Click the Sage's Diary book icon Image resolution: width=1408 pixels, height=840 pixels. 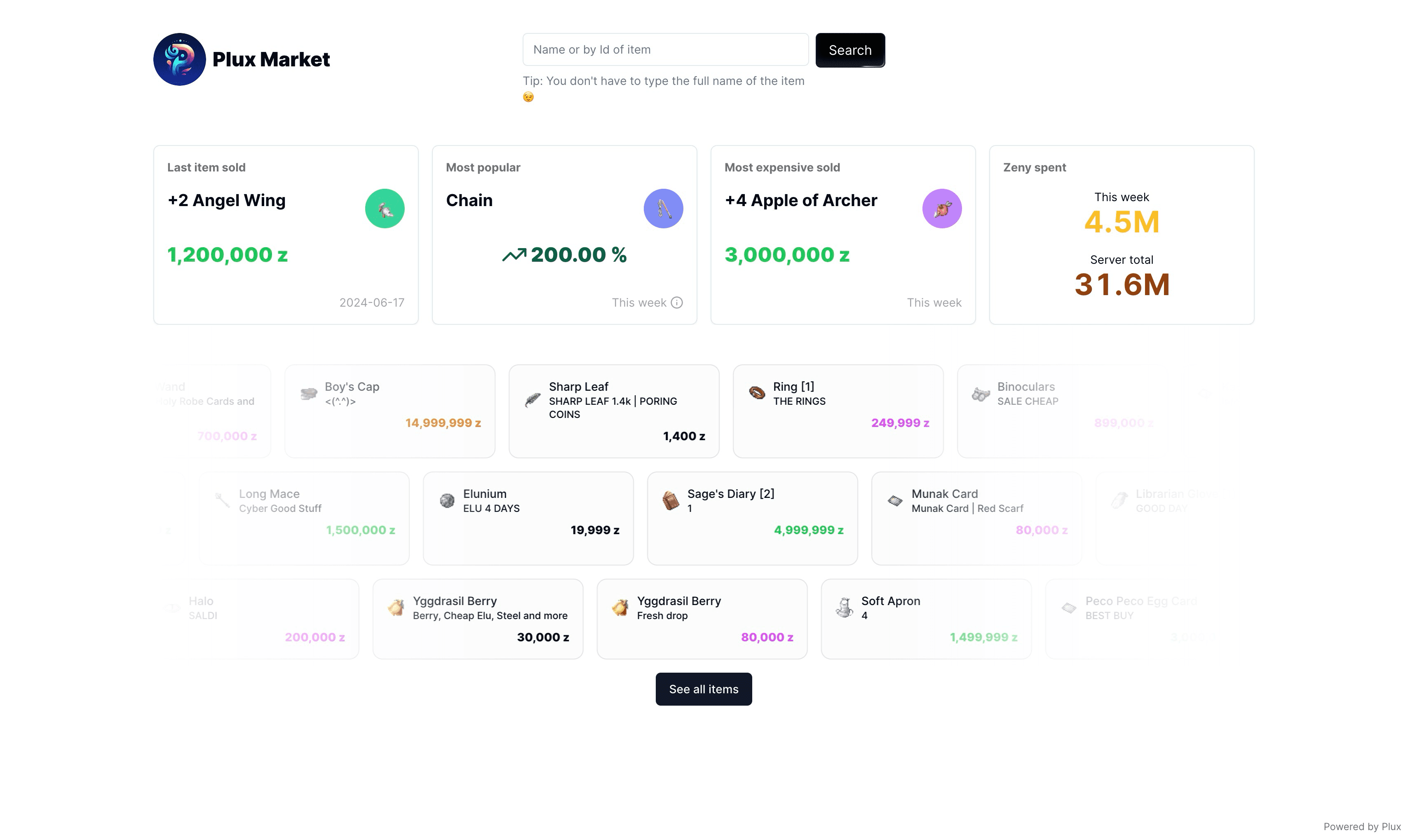pyautogui.click(x=671, y=500)
